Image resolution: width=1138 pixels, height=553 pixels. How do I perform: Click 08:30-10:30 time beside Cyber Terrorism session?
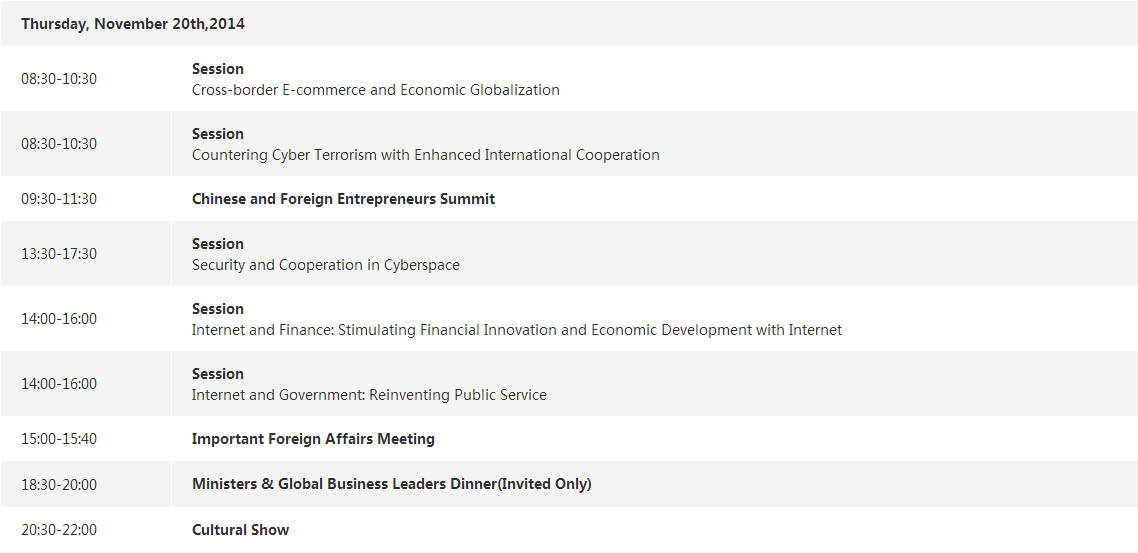coord(59,144)
